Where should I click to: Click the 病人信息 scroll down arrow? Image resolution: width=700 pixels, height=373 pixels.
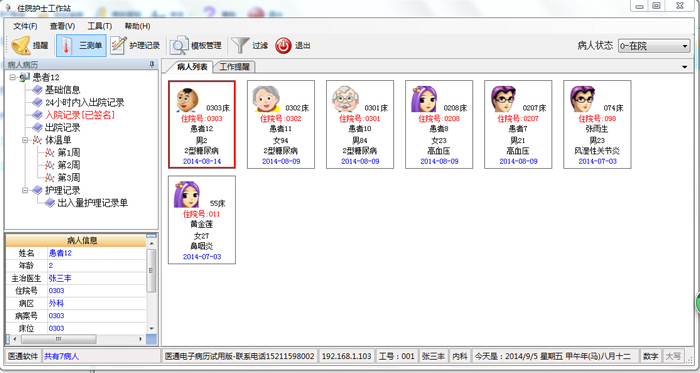tap(151, 328)
